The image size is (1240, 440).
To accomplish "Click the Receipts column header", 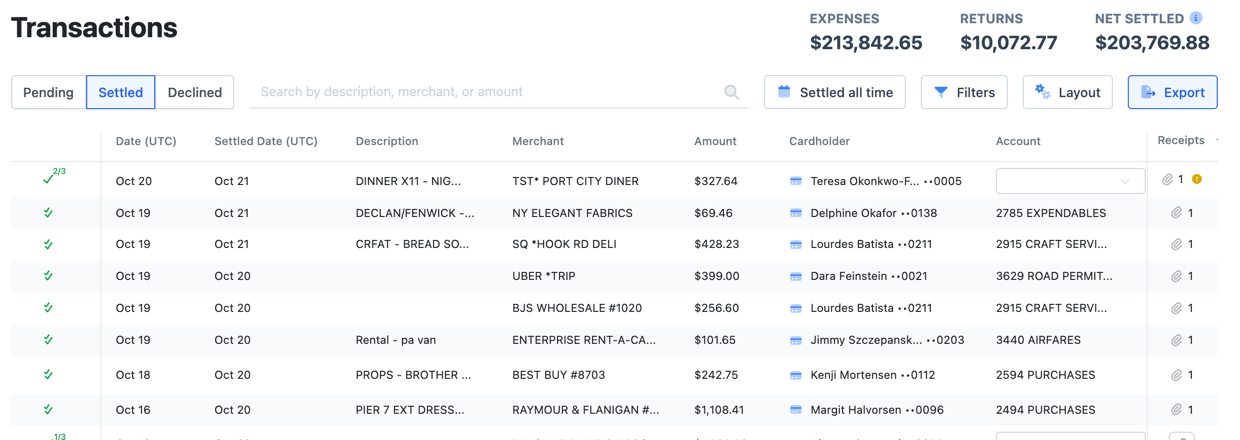I will tap(1181, 140).
